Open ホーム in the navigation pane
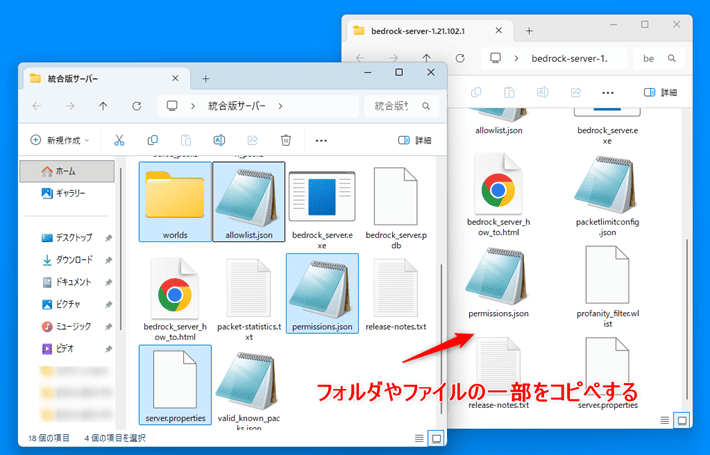 [65, 171]
